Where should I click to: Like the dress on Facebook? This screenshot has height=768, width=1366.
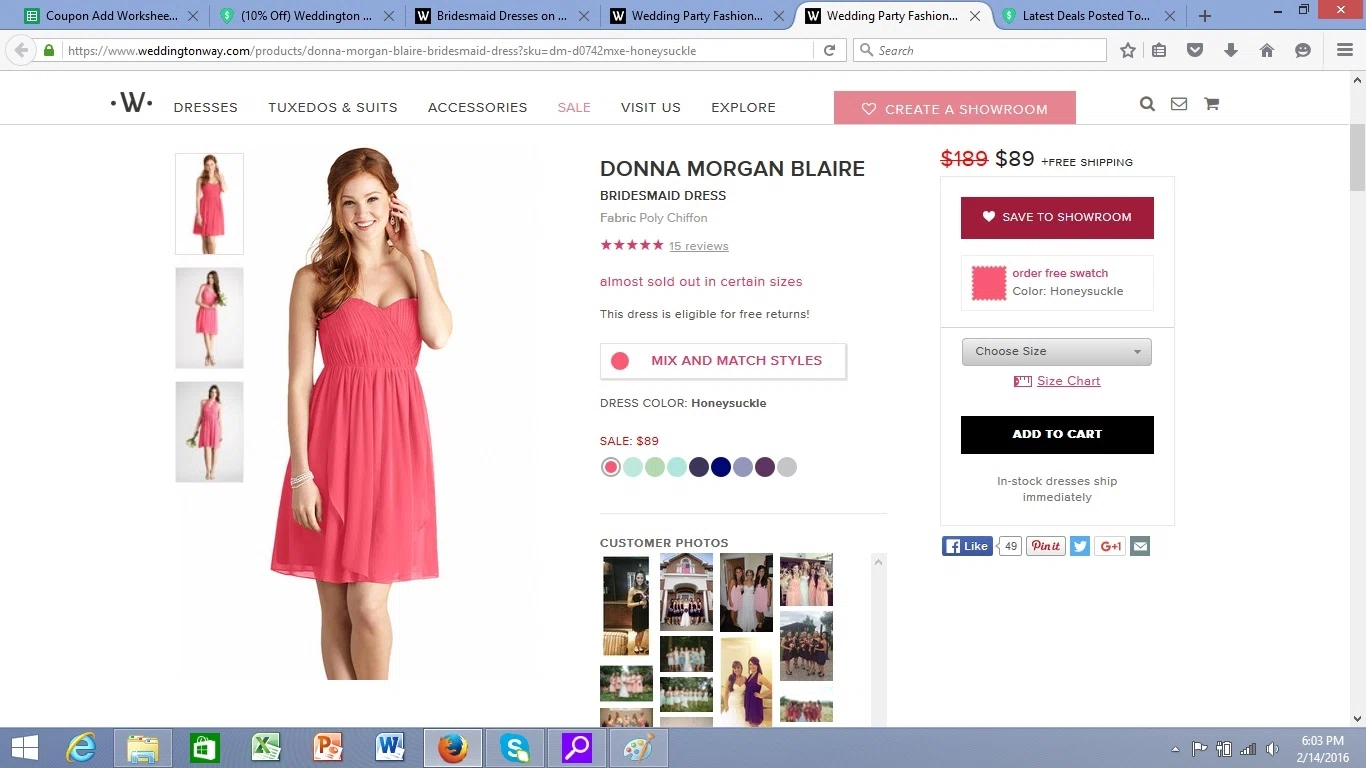coord(967,546)
